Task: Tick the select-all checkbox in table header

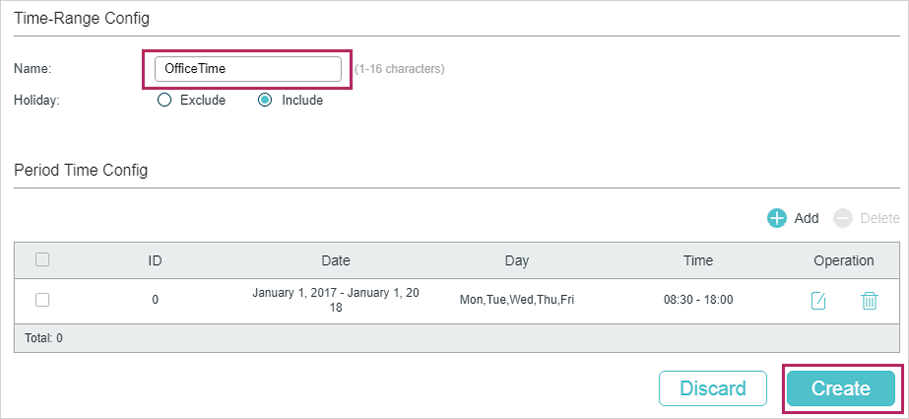Action: 42,260
